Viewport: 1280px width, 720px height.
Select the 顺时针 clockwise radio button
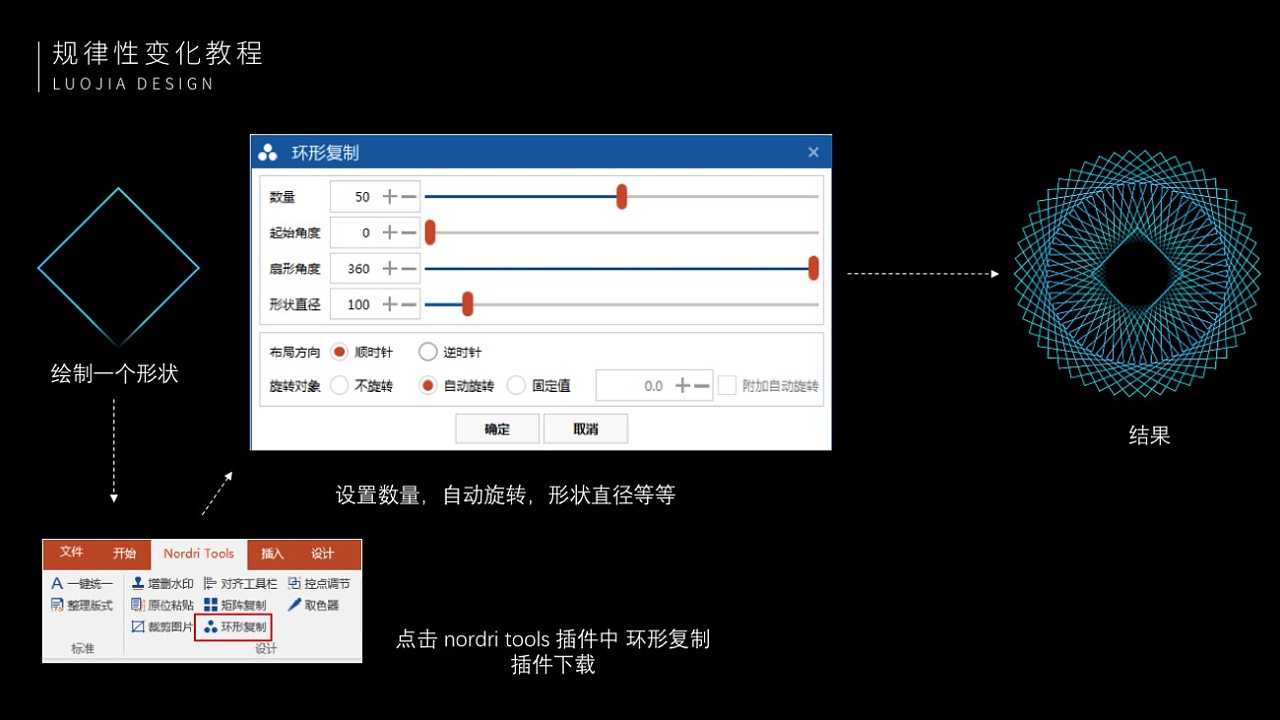[x=339, y=352]
